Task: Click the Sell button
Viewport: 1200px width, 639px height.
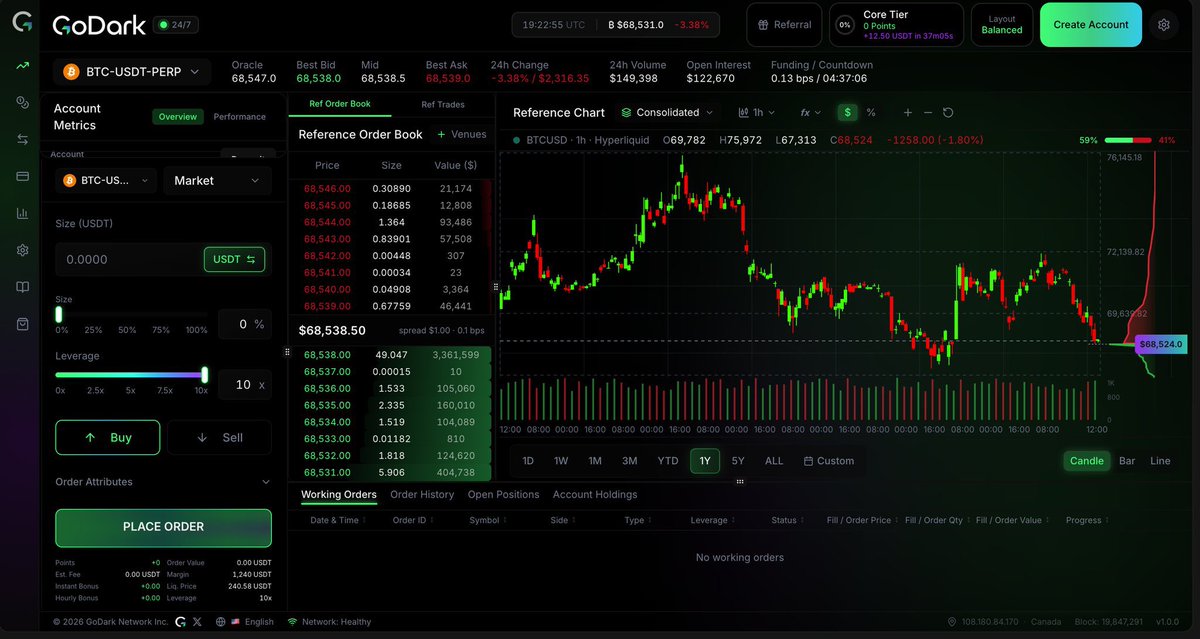Action: 219,438
